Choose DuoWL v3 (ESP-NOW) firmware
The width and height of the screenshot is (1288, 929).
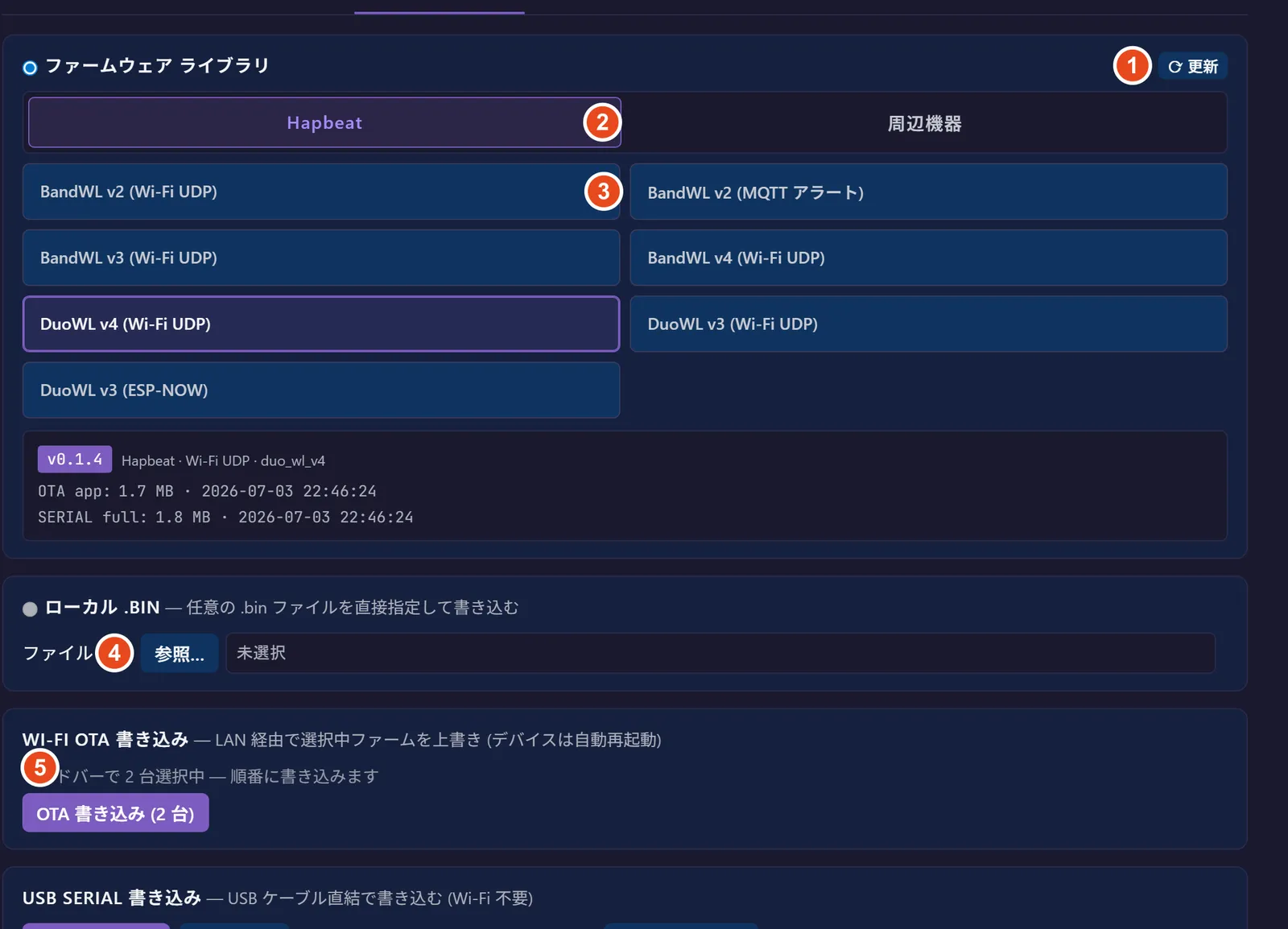pyautogui.click(x=321, y=390)
